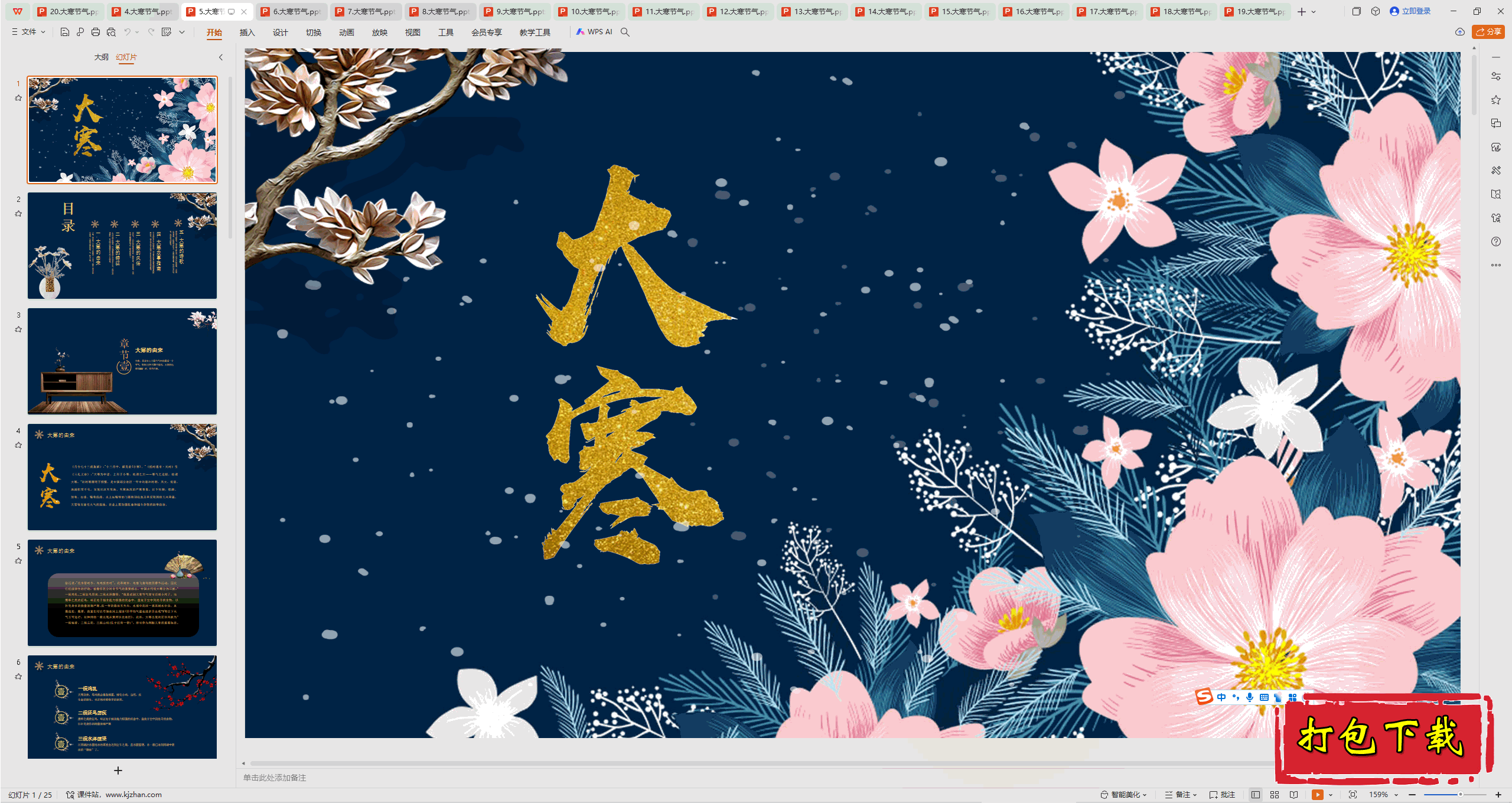Screen dimensions: 1512x803
Task: Switch to reading view icon
Action: 1293,795
